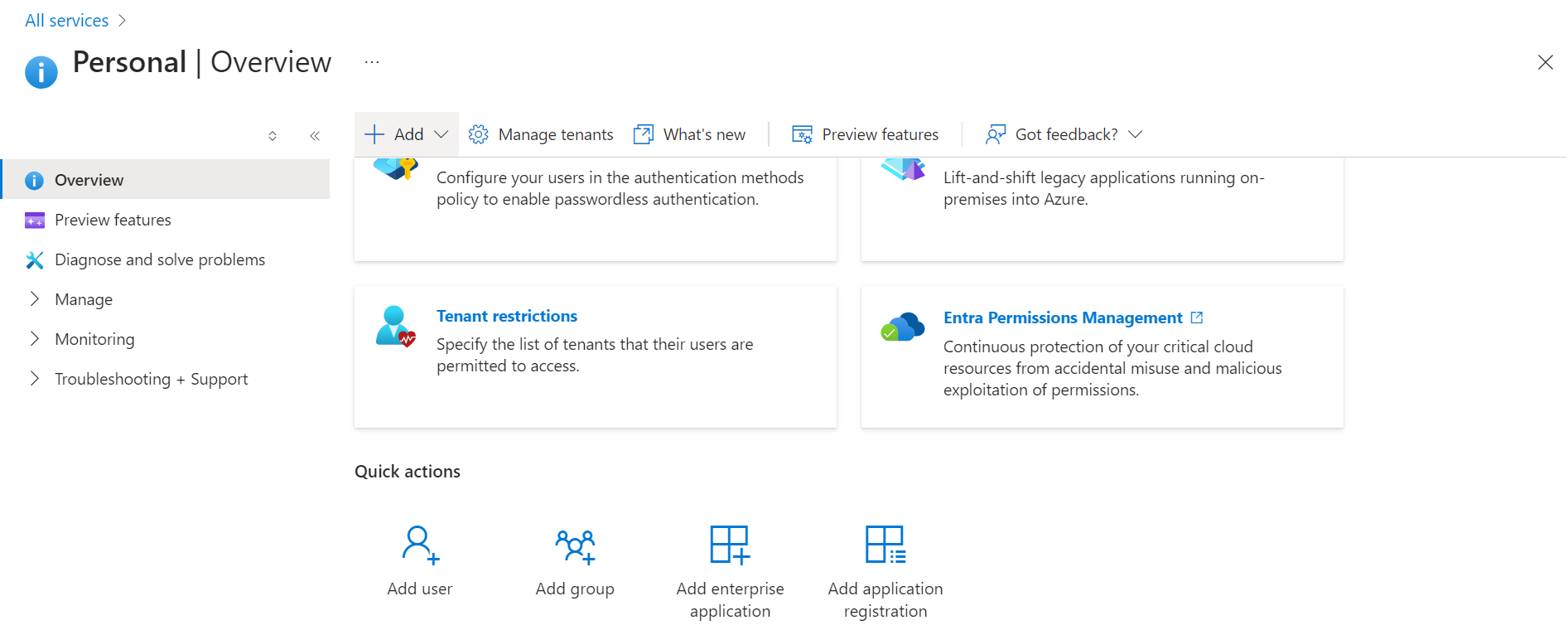Select Overview in the sidebar menu
This screenshot has height=630, width=1568.
tap(166, 179)
